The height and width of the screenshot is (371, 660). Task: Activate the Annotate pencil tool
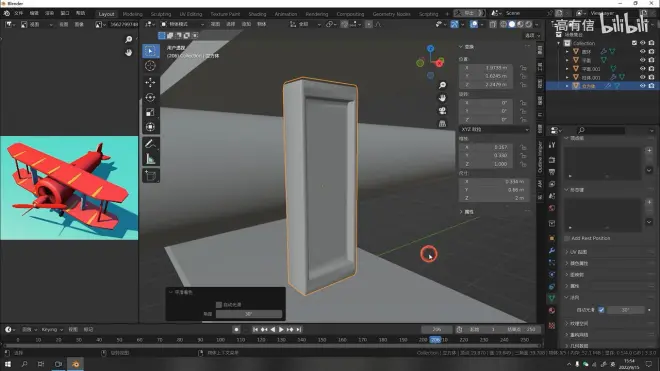(150, 144)
